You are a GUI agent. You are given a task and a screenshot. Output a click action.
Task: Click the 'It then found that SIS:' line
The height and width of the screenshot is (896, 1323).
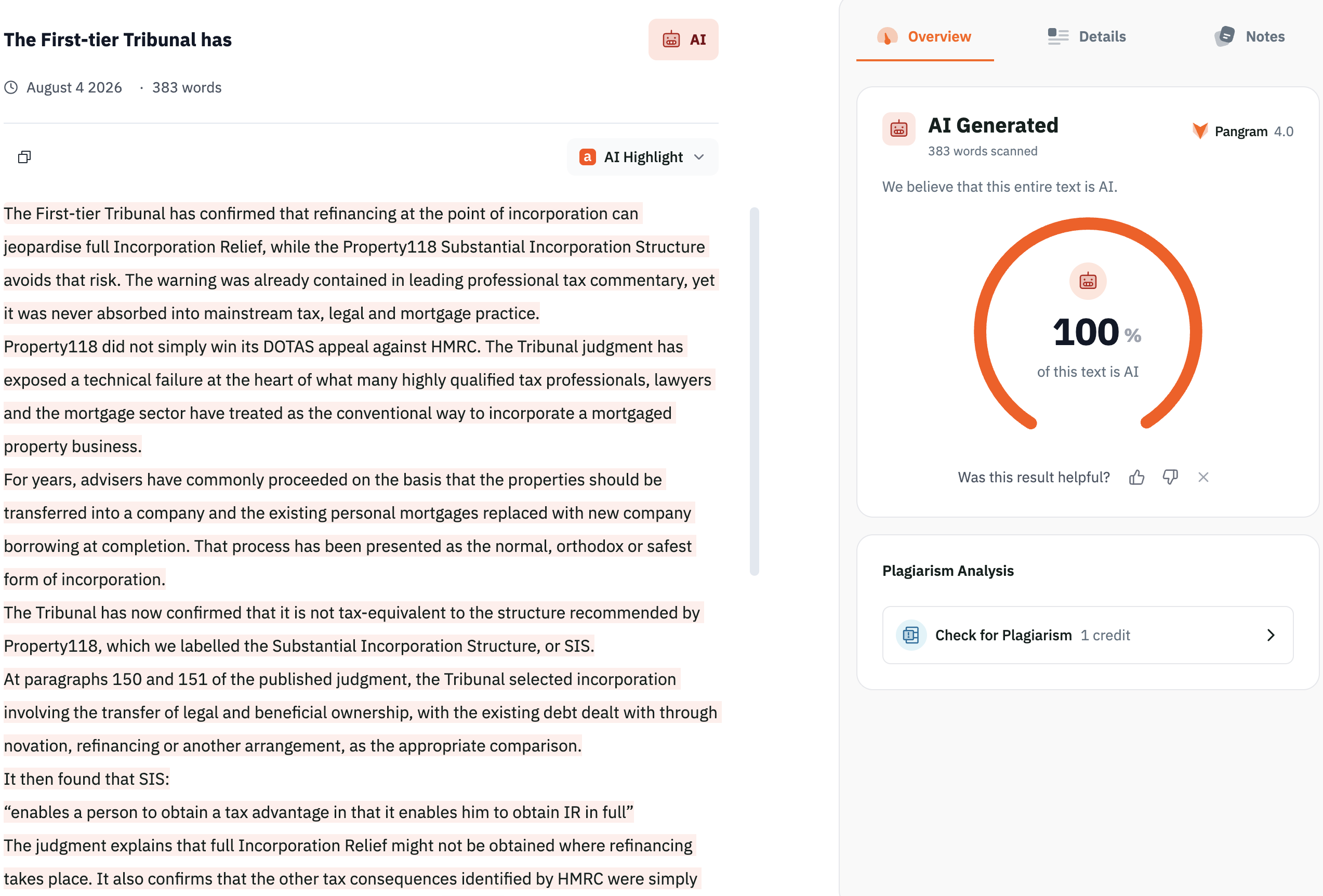[x=87, y=779]
